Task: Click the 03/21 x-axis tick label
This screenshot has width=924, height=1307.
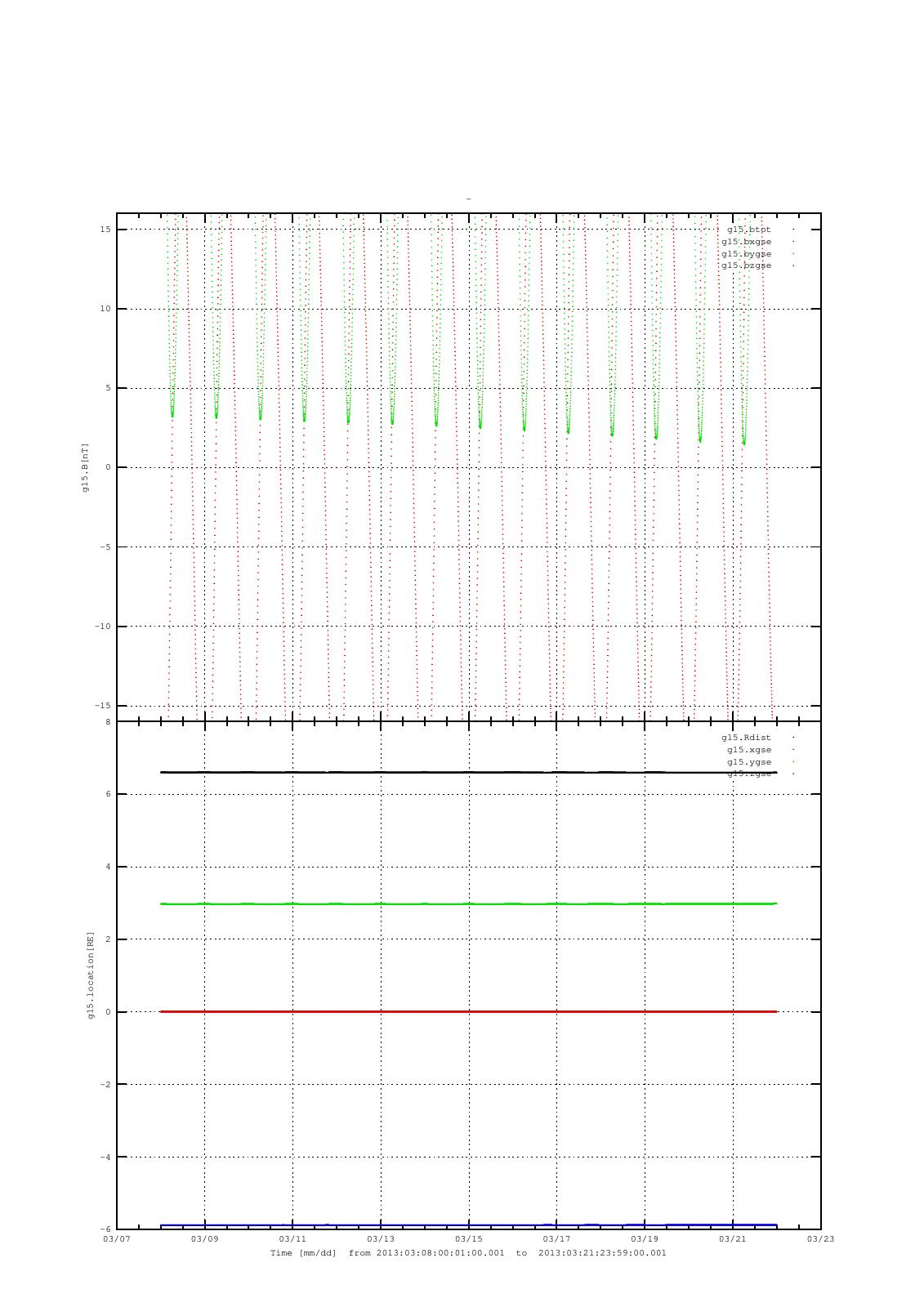Action: point(733,1239)
